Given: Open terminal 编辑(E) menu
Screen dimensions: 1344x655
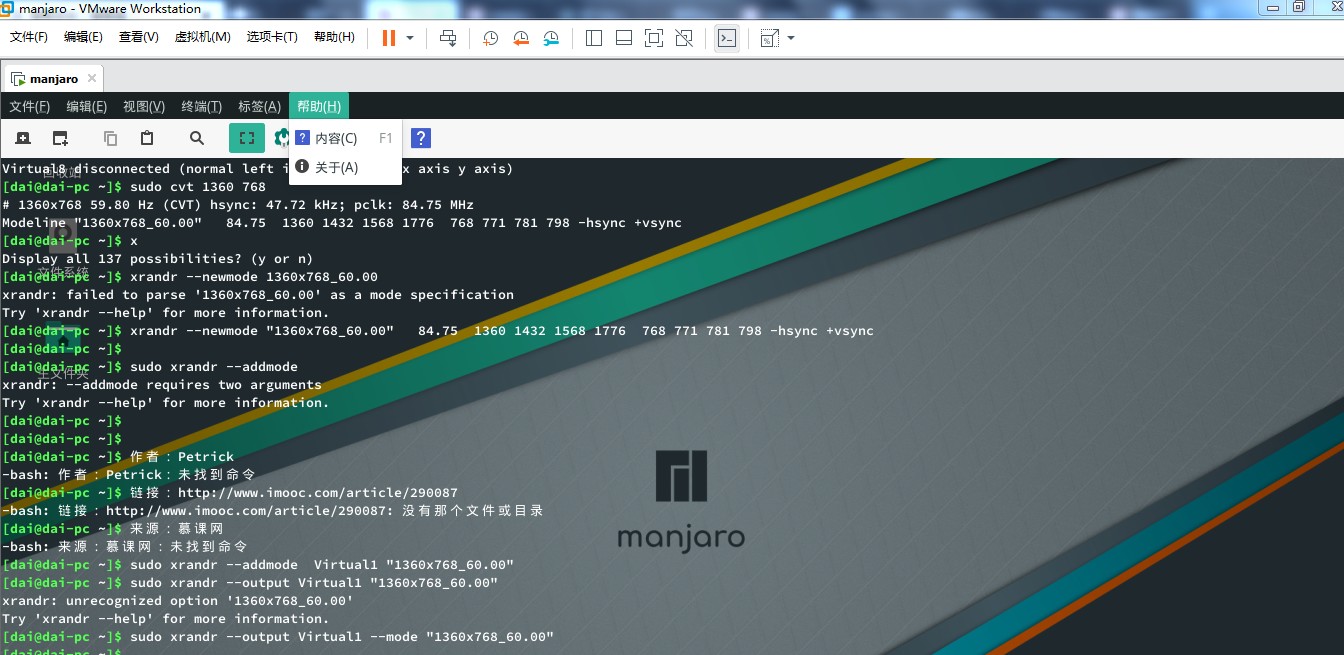Looking at the screenshot, I should click(x=86, y=106).
